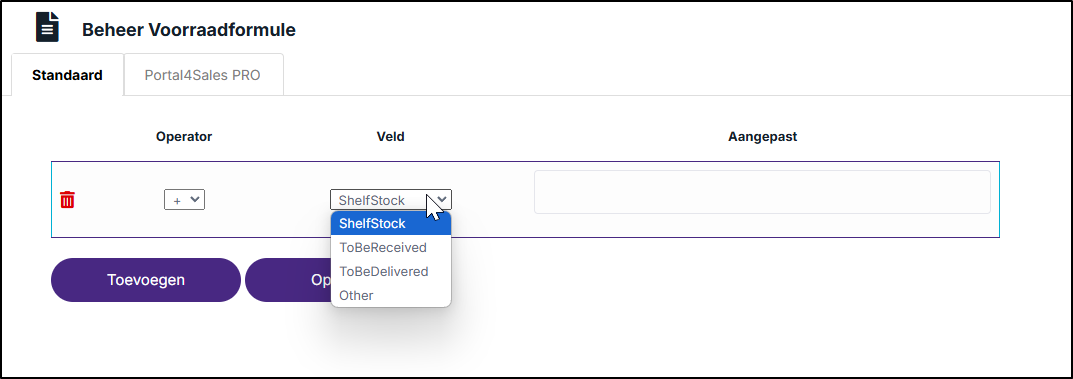
Task: Click the Aangepast column header
Action: click(x=762, y=136)
